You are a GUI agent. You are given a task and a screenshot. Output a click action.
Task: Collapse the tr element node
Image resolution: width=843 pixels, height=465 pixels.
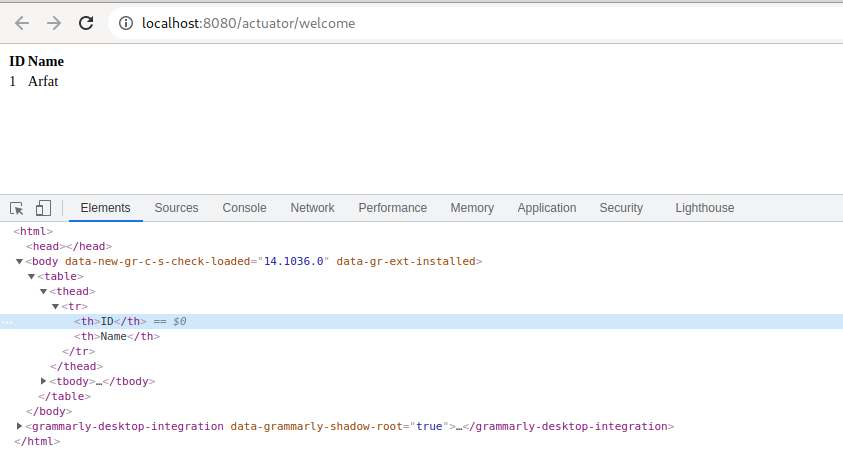coord(55,306)
